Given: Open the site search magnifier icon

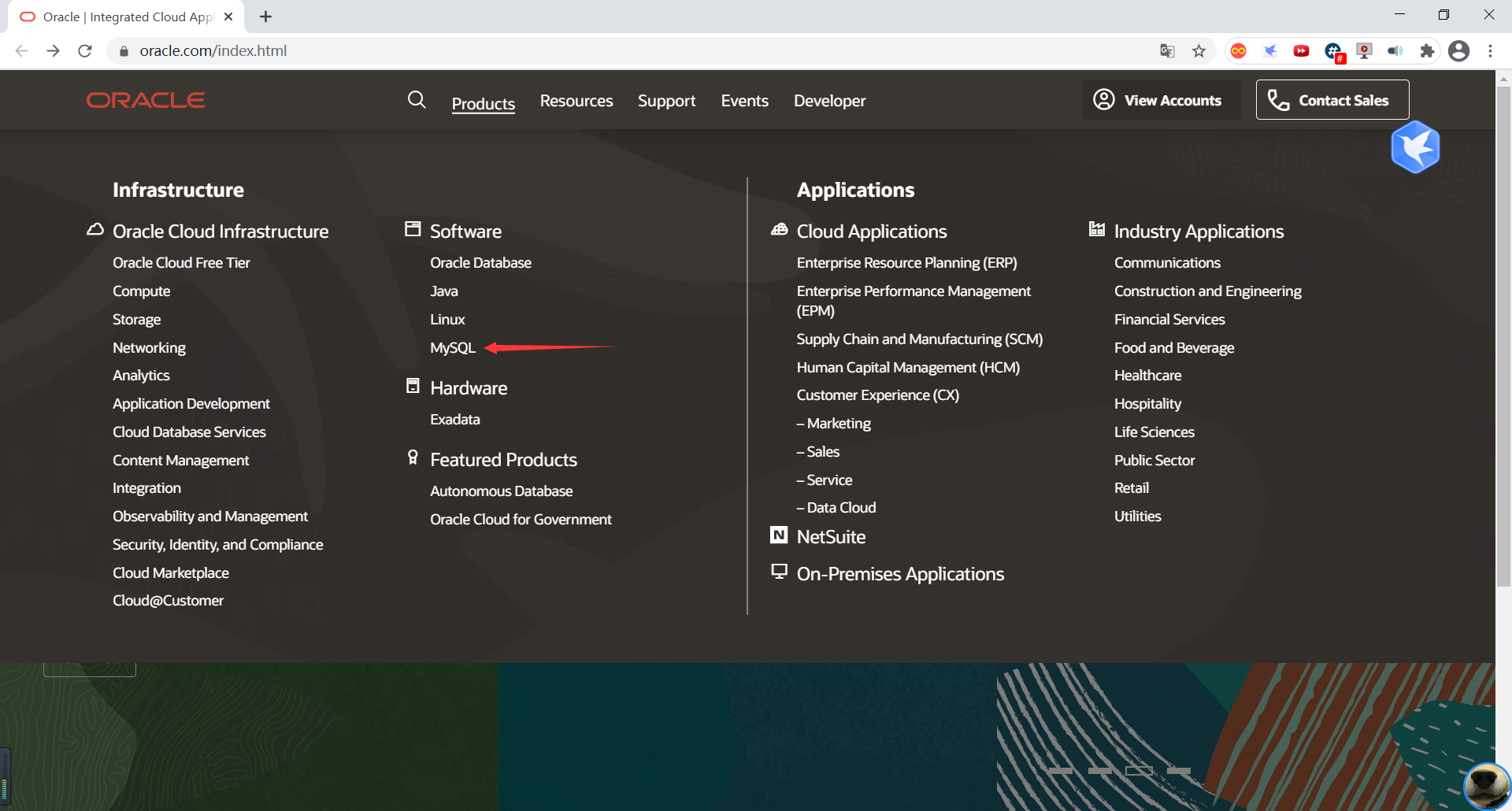Looking at the screenshot, I should pos(417,99).
